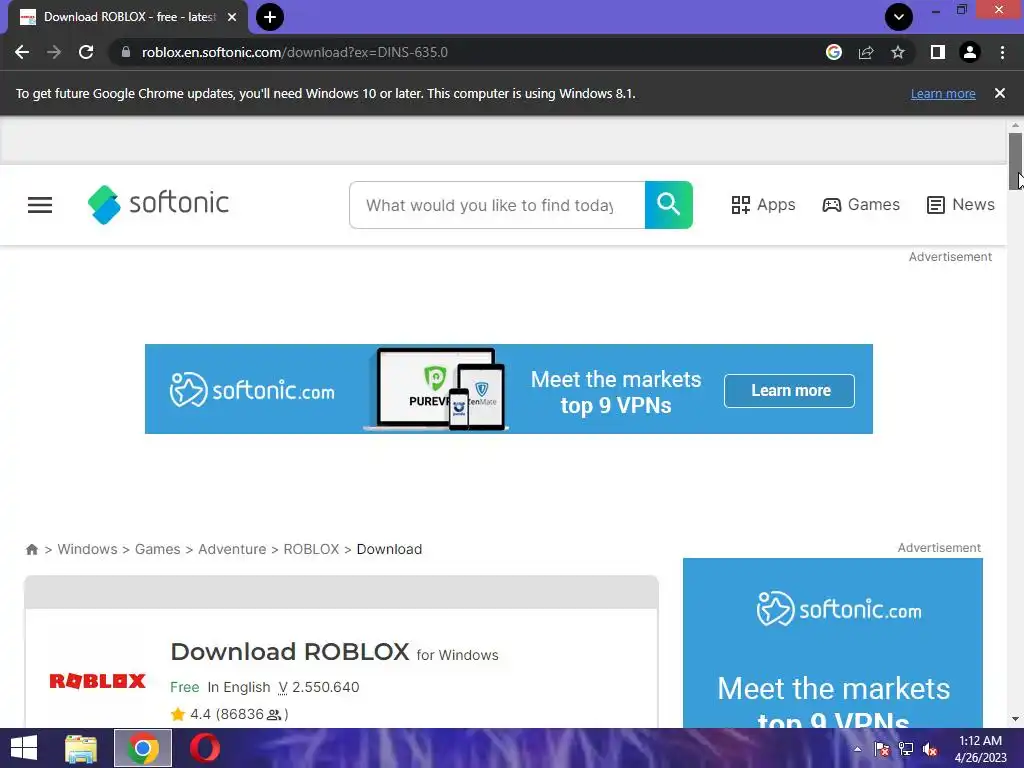The height and width of the screenshot is (768, 1024).
Task: Click the scrollbar down arrow
Action: click(x=1015, y=719)
